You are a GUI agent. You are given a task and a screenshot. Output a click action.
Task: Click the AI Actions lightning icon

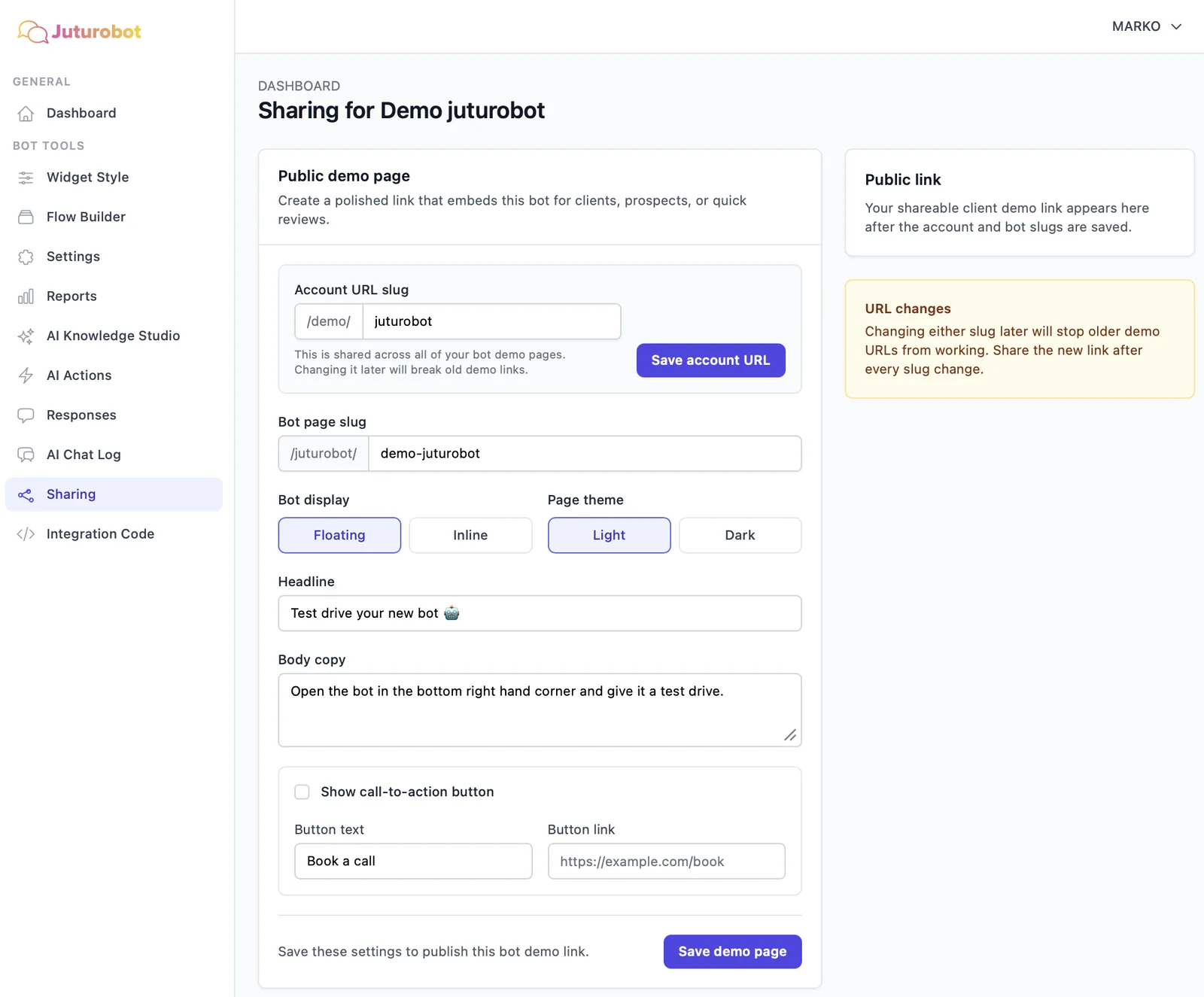pos(26,375)
